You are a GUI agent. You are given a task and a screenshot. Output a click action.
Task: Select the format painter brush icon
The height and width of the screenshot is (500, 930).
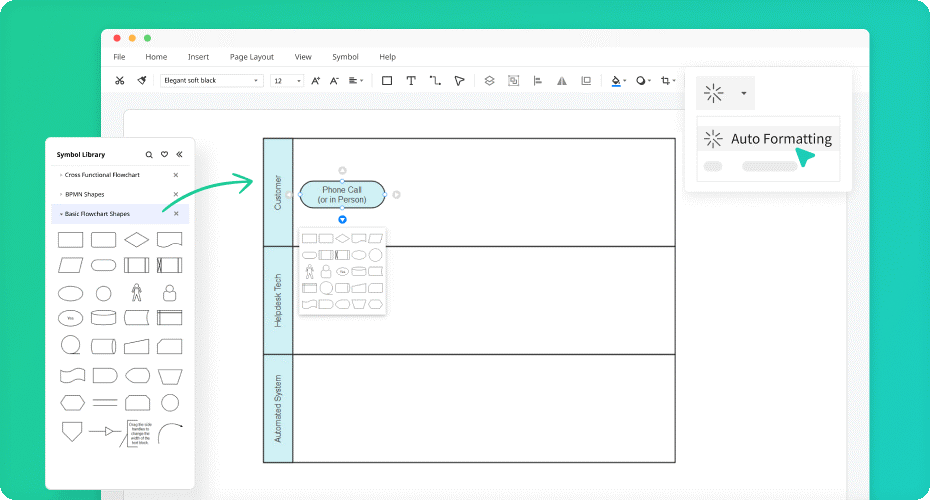point(142,81)
